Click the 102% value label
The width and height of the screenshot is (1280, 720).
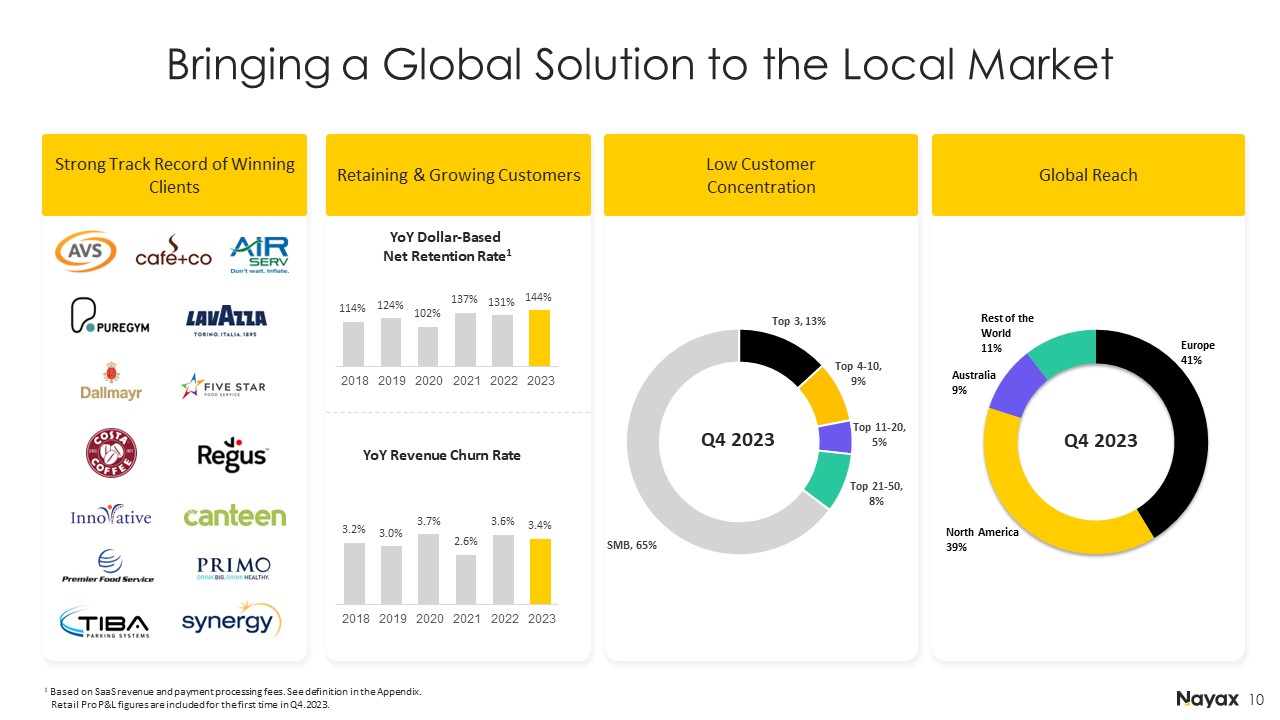429,313
